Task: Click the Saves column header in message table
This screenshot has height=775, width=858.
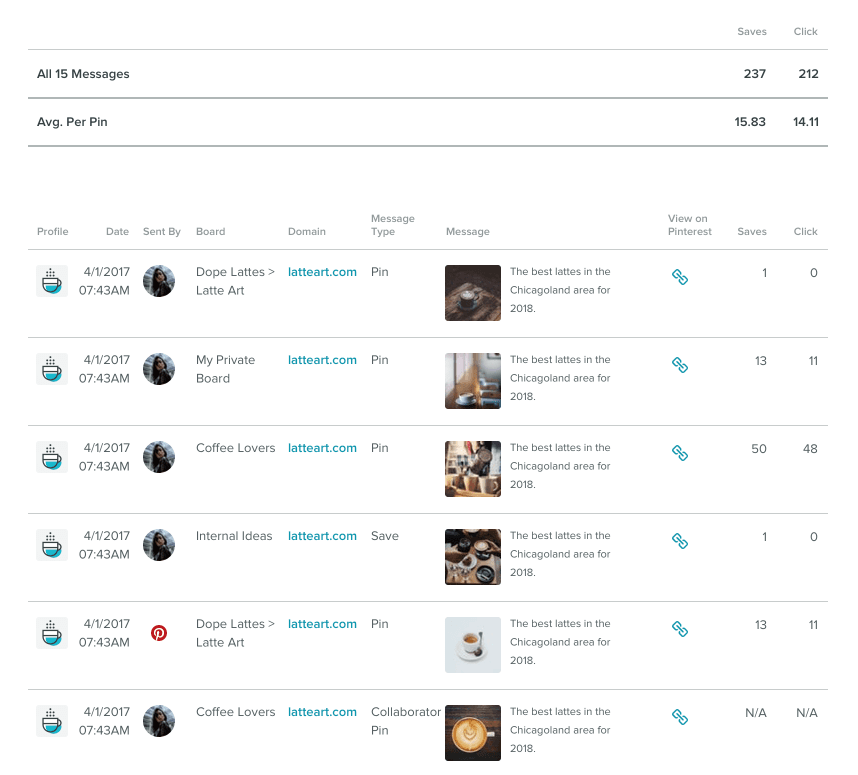Action: (x=751, y=232)
